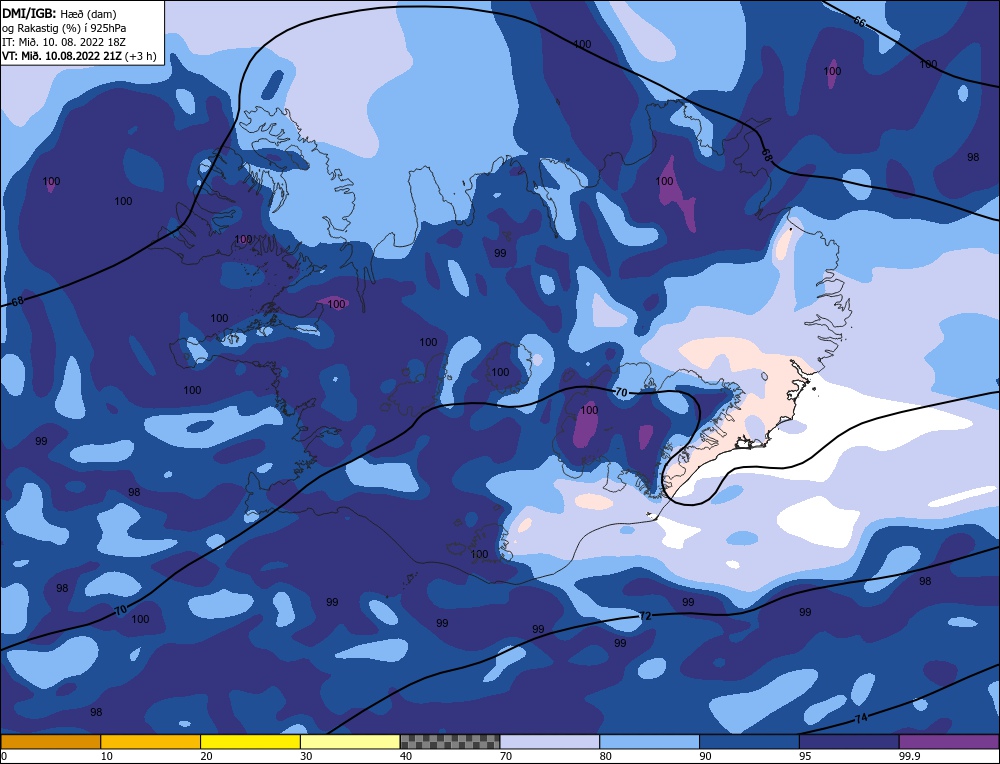Click the dark orange 0–10 legend swatch
Viewport: 1000px width, 764px height.
[51, 742]
